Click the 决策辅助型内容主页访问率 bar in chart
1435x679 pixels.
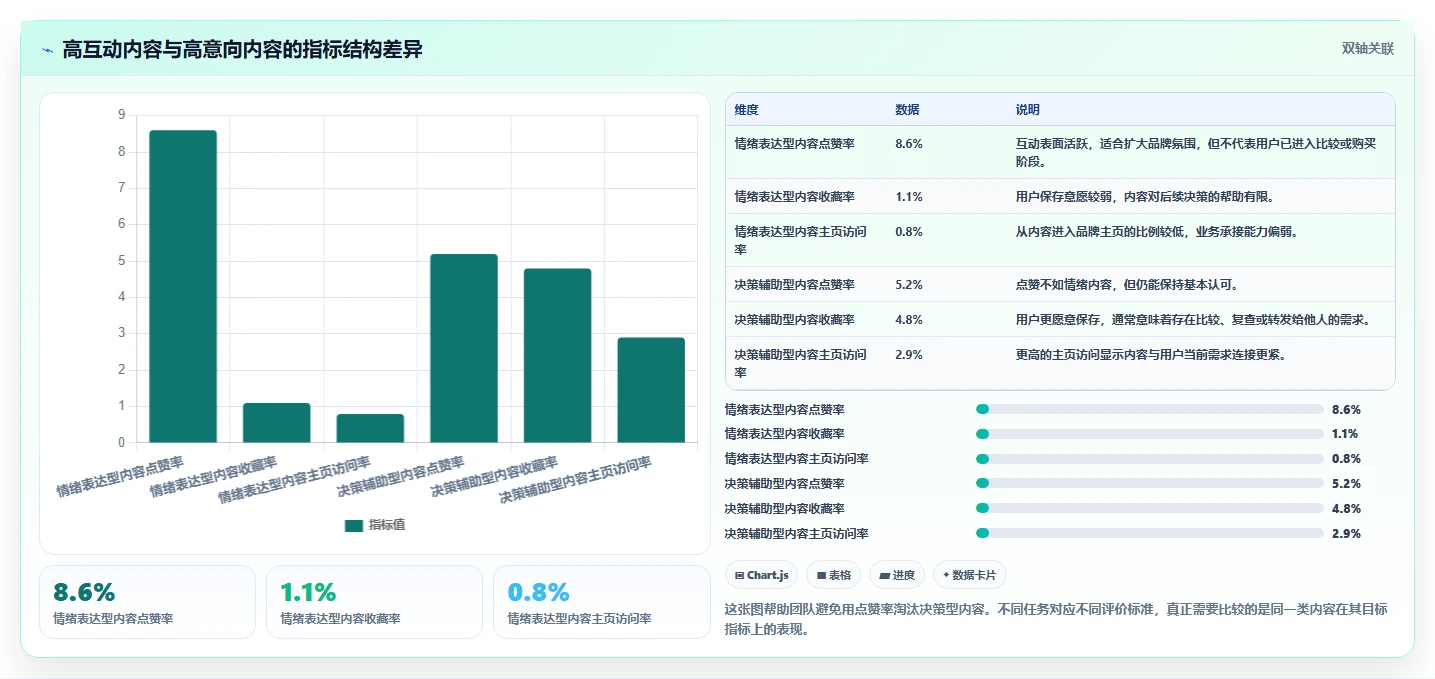(651, 390)
